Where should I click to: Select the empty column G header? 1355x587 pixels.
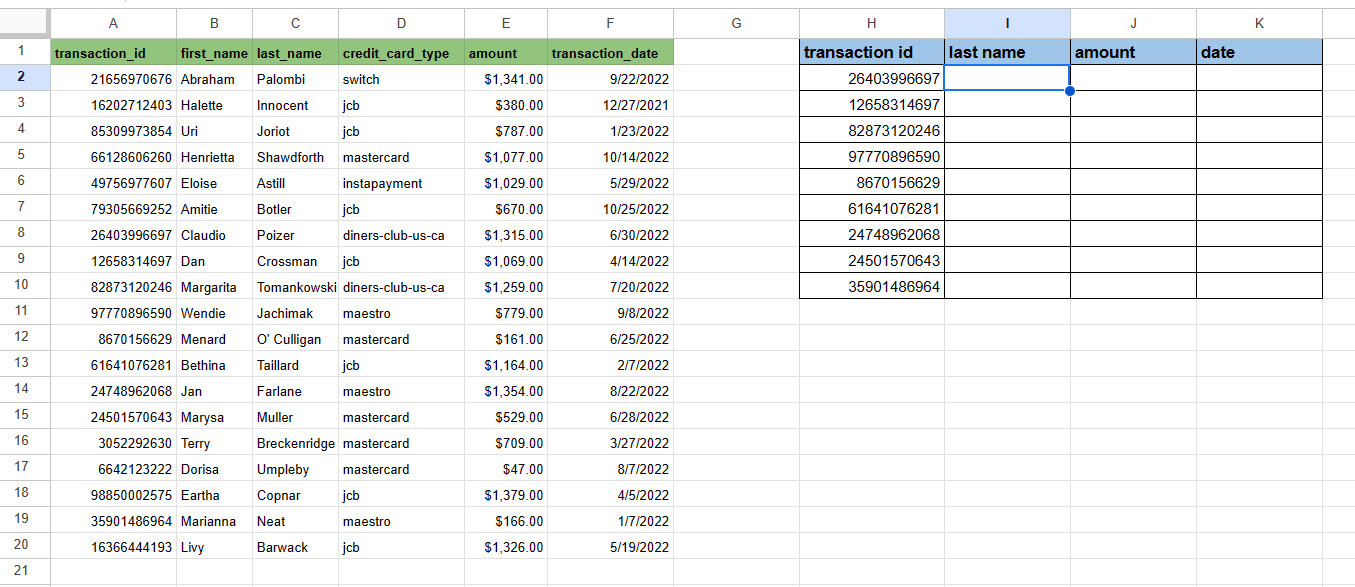pyautogui.click(x=736, y=23)
